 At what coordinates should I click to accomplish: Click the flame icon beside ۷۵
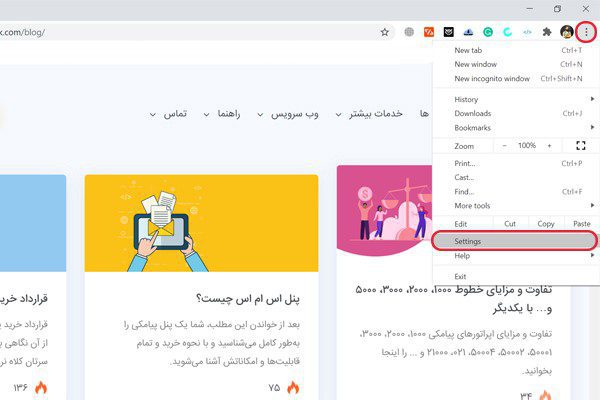(x=293, y=387)
